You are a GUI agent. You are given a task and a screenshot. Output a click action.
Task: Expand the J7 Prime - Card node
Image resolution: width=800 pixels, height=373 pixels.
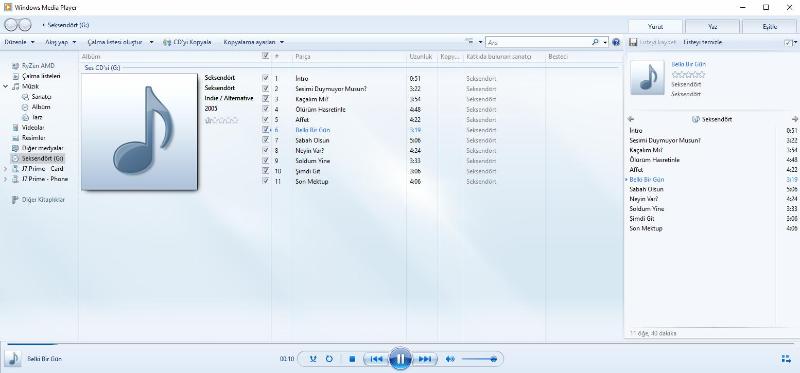click(x=6, y=169)
